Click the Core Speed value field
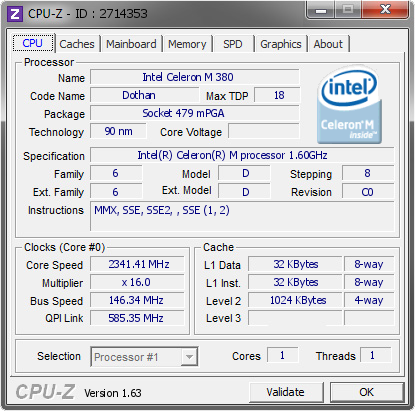This screenshot has width=415, height=411. tap(137, 264)
